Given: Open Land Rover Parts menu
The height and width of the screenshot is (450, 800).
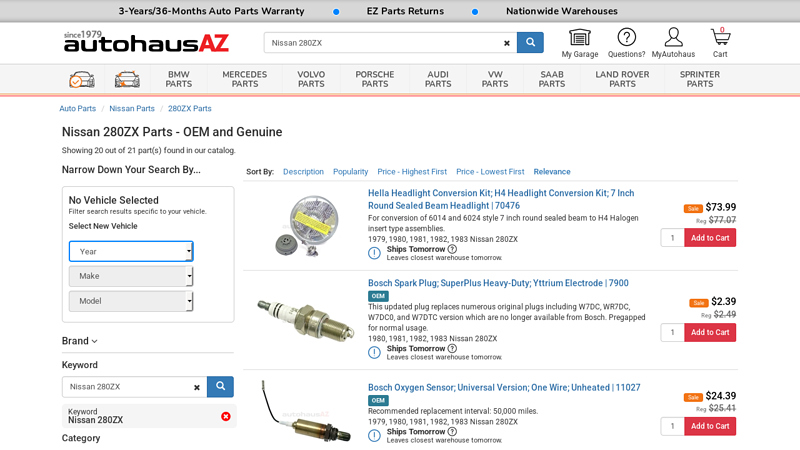Looking at the screenshot, I should pos(622,79).
